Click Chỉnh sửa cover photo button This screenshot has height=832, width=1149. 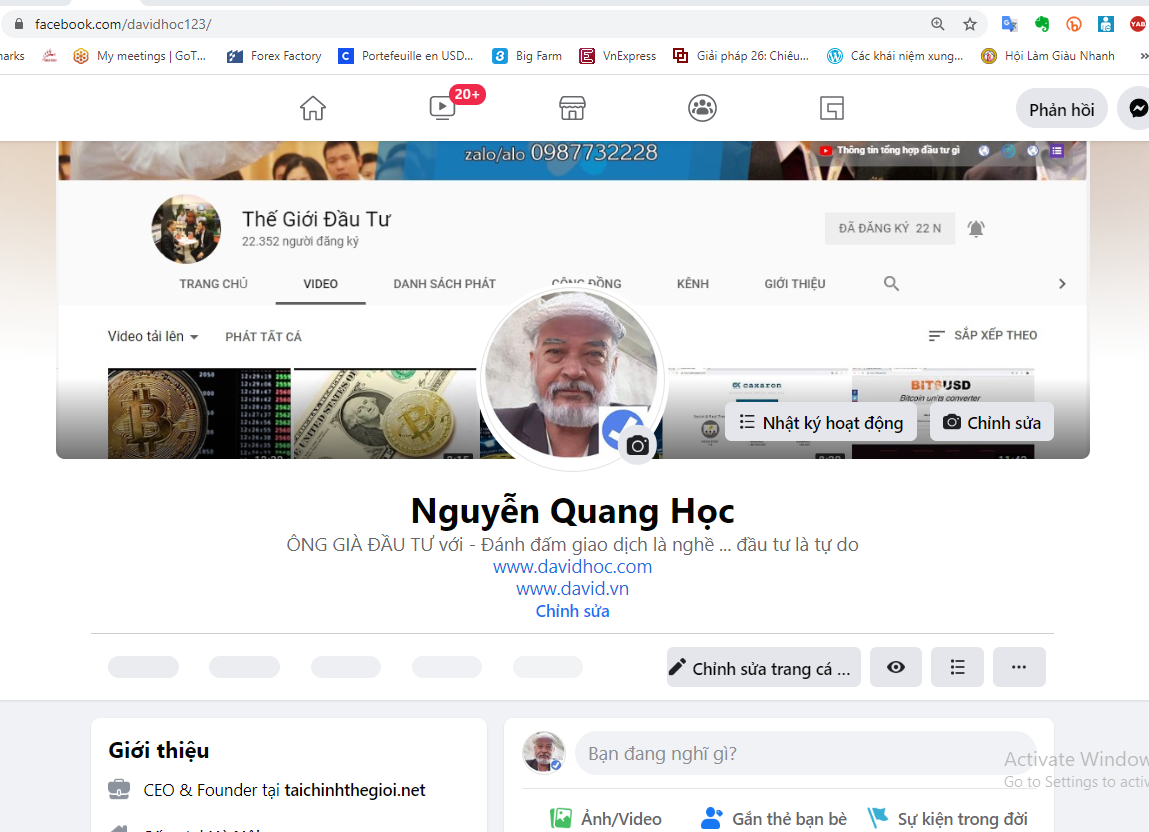pos(991,422)
